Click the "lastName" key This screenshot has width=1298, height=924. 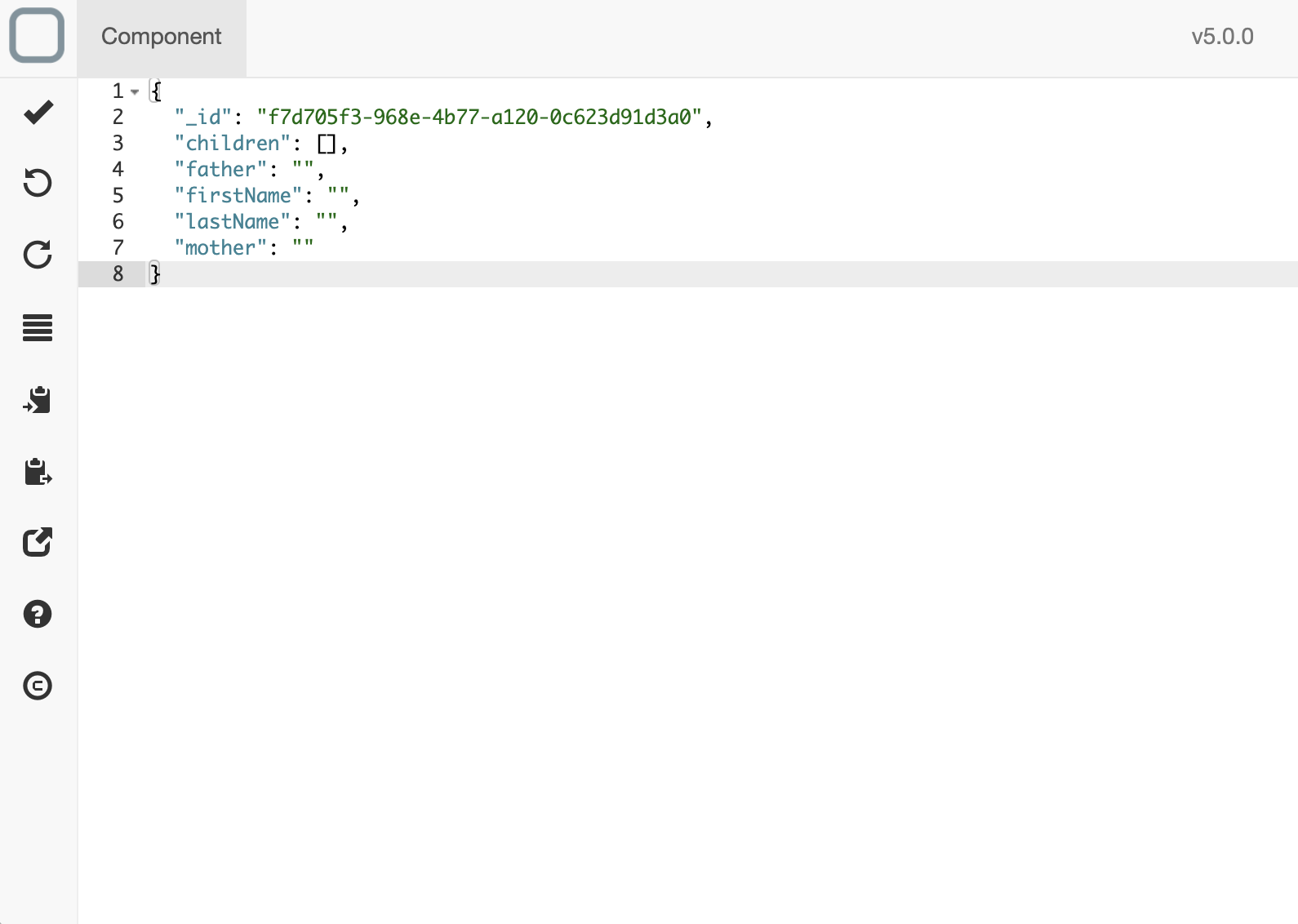[x=233, y=222]
